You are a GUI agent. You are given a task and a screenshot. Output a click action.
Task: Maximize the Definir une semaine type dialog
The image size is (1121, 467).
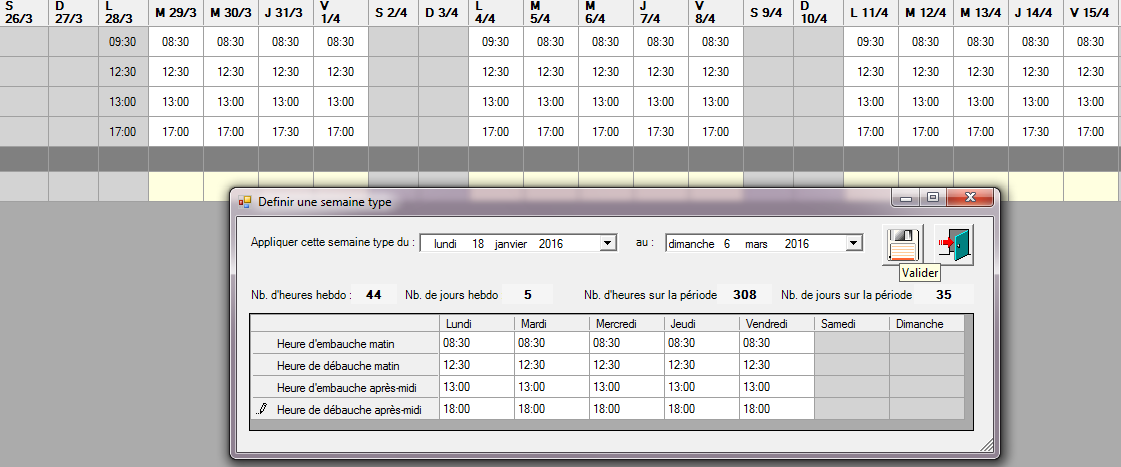932,199
